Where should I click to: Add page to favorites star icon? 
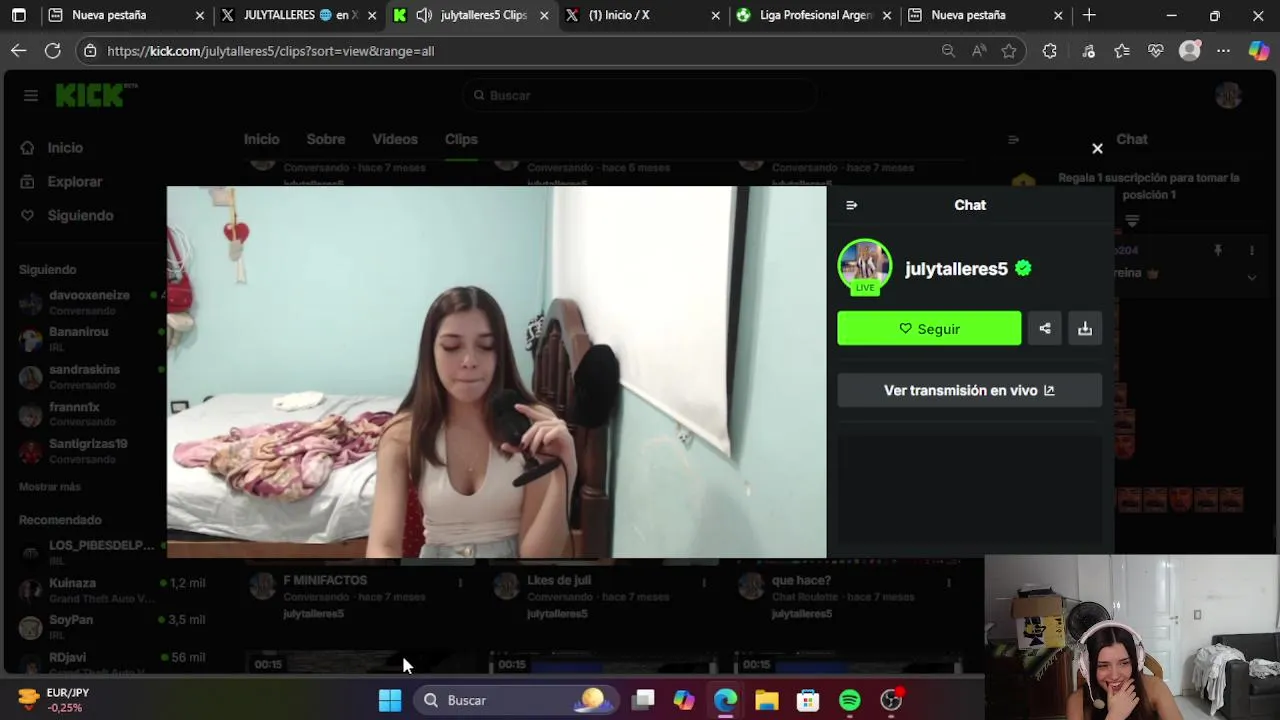pos(1009,50)
